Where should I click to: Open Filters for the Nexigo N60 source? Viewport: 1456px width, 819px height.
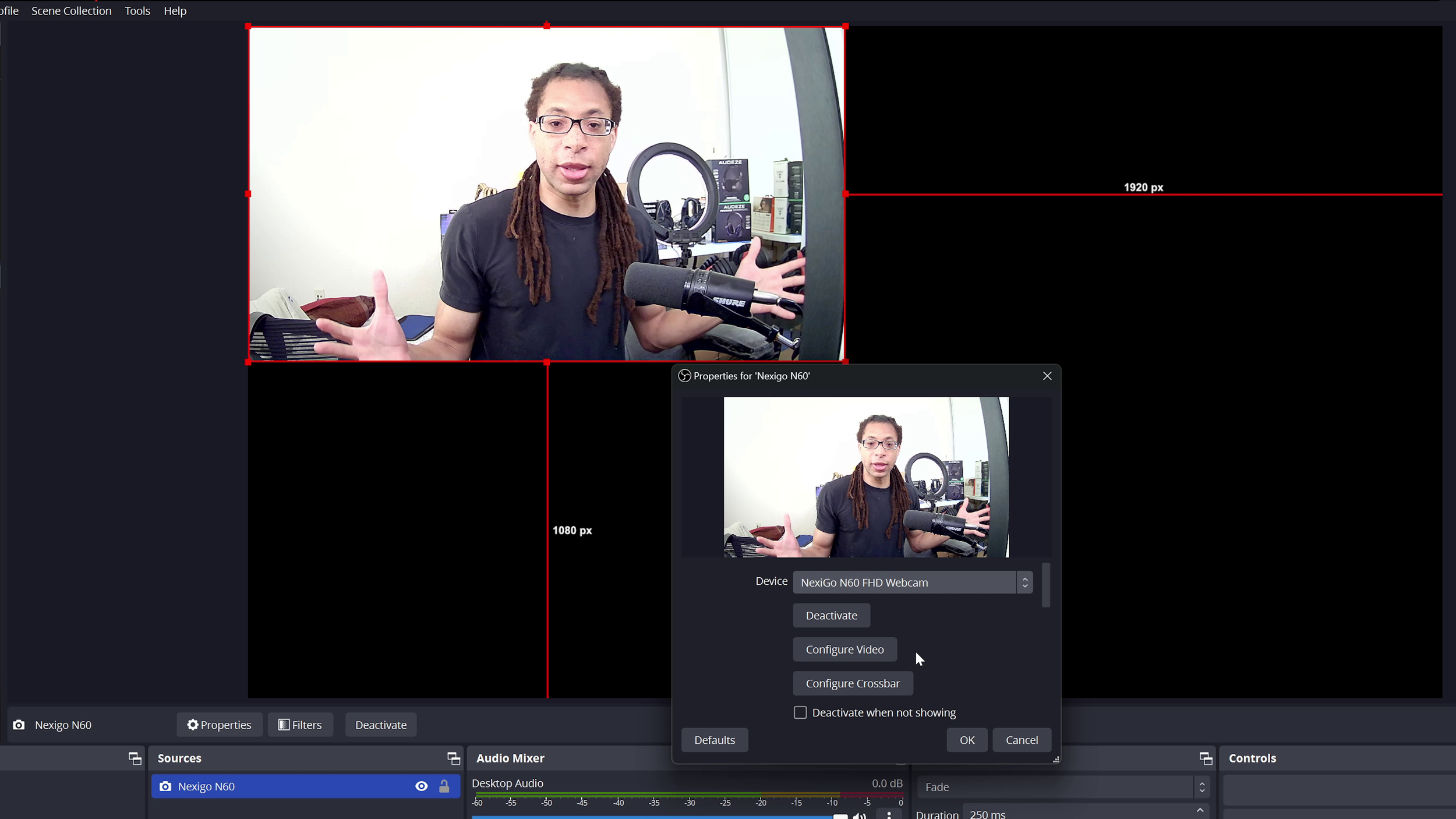tap(301, 724)
